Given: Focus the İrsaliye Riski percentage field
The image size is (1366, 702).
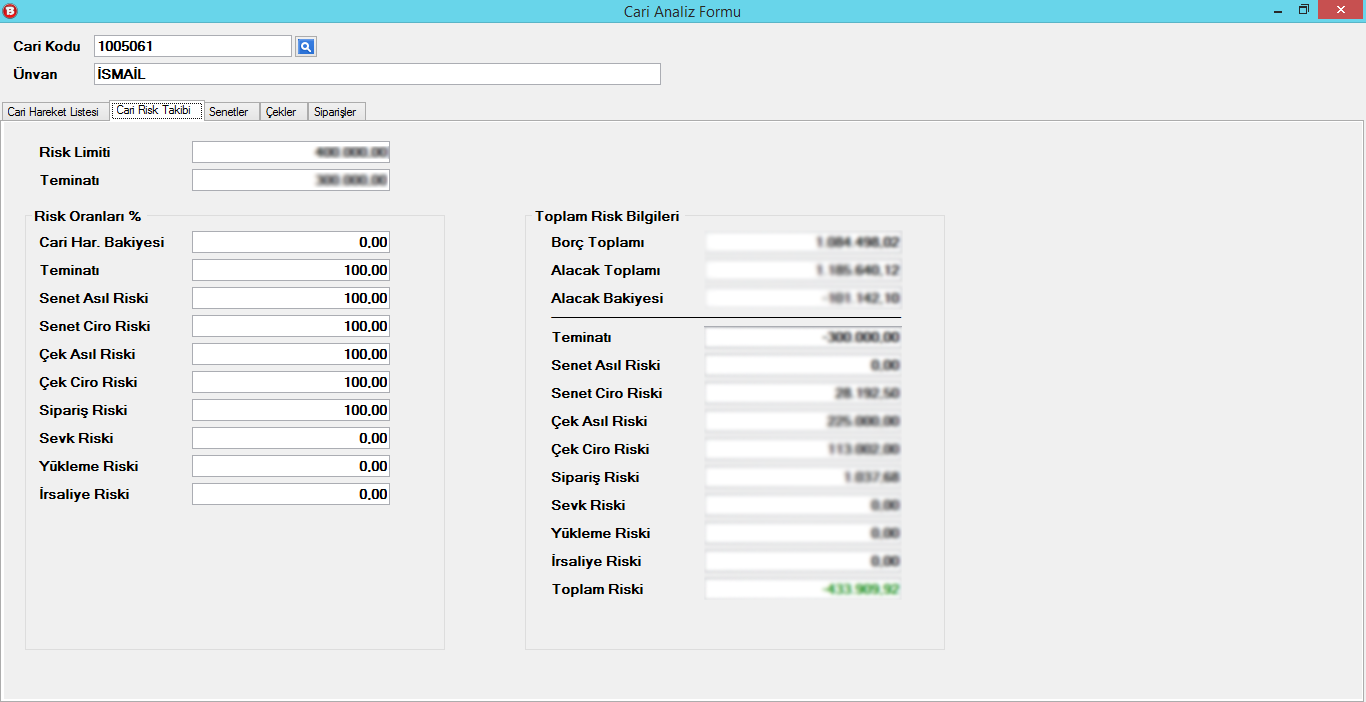Looking at the screenshot, I should (x=290, y=494).
